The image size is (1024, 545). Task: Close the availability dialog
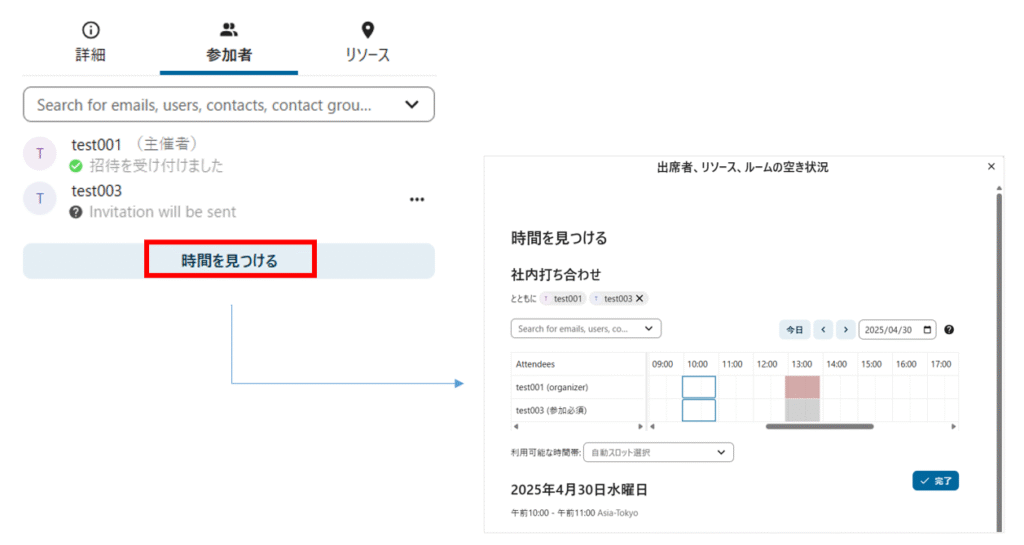click(991, 167)
